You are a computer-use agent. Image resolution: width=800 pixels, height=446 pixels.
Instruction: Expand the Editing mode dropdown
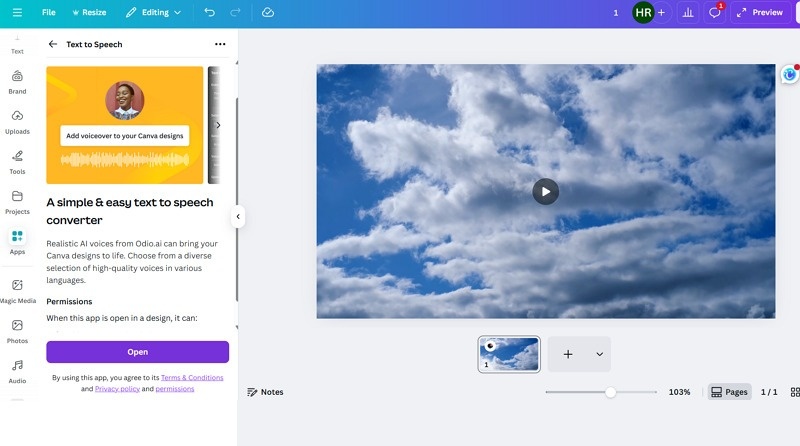pos(154,12)
